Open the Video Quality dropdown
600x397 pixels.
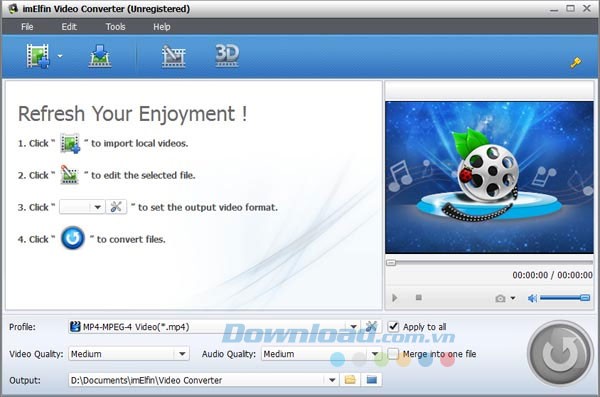(129, 354)
